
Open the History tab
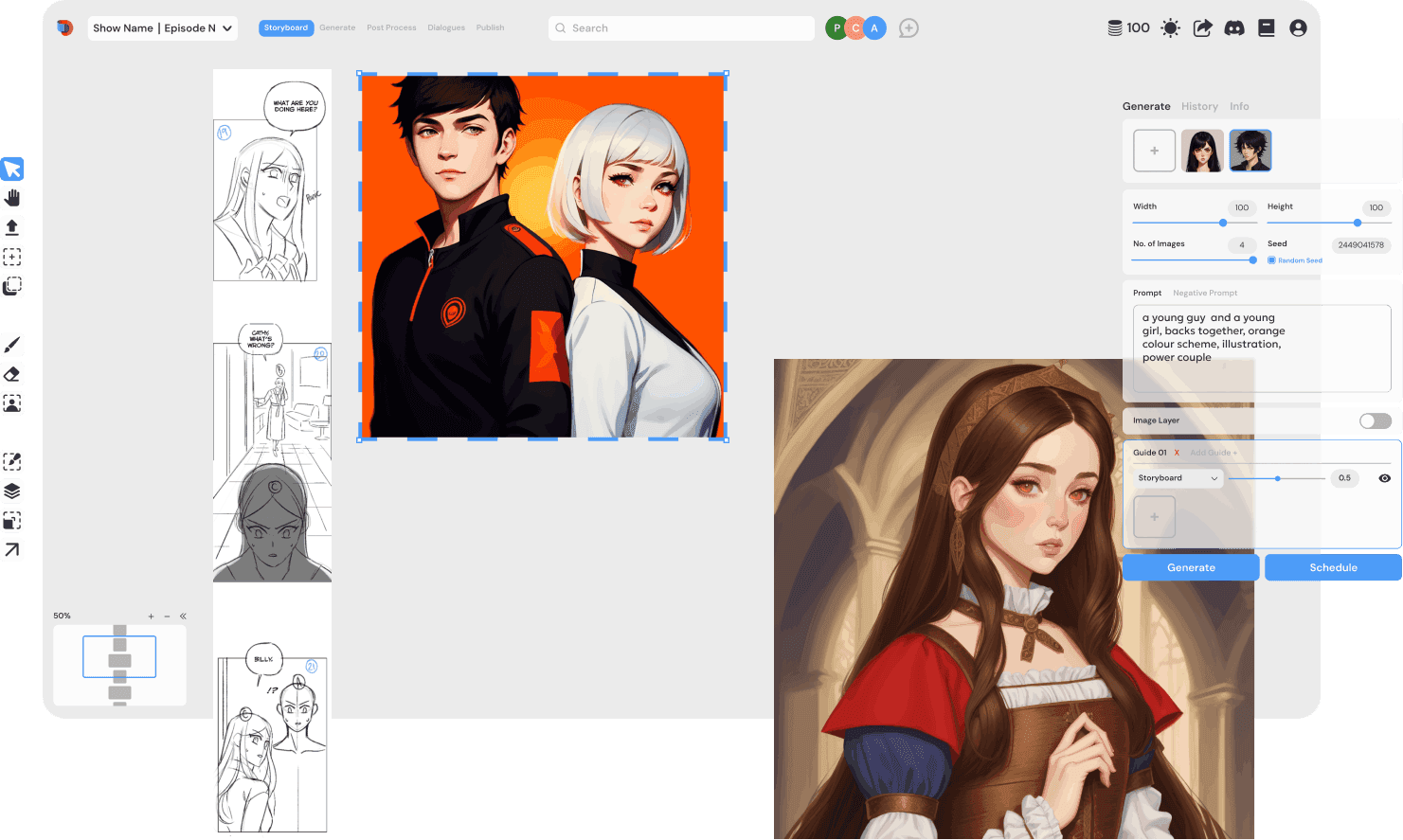tap(1199, 107)
